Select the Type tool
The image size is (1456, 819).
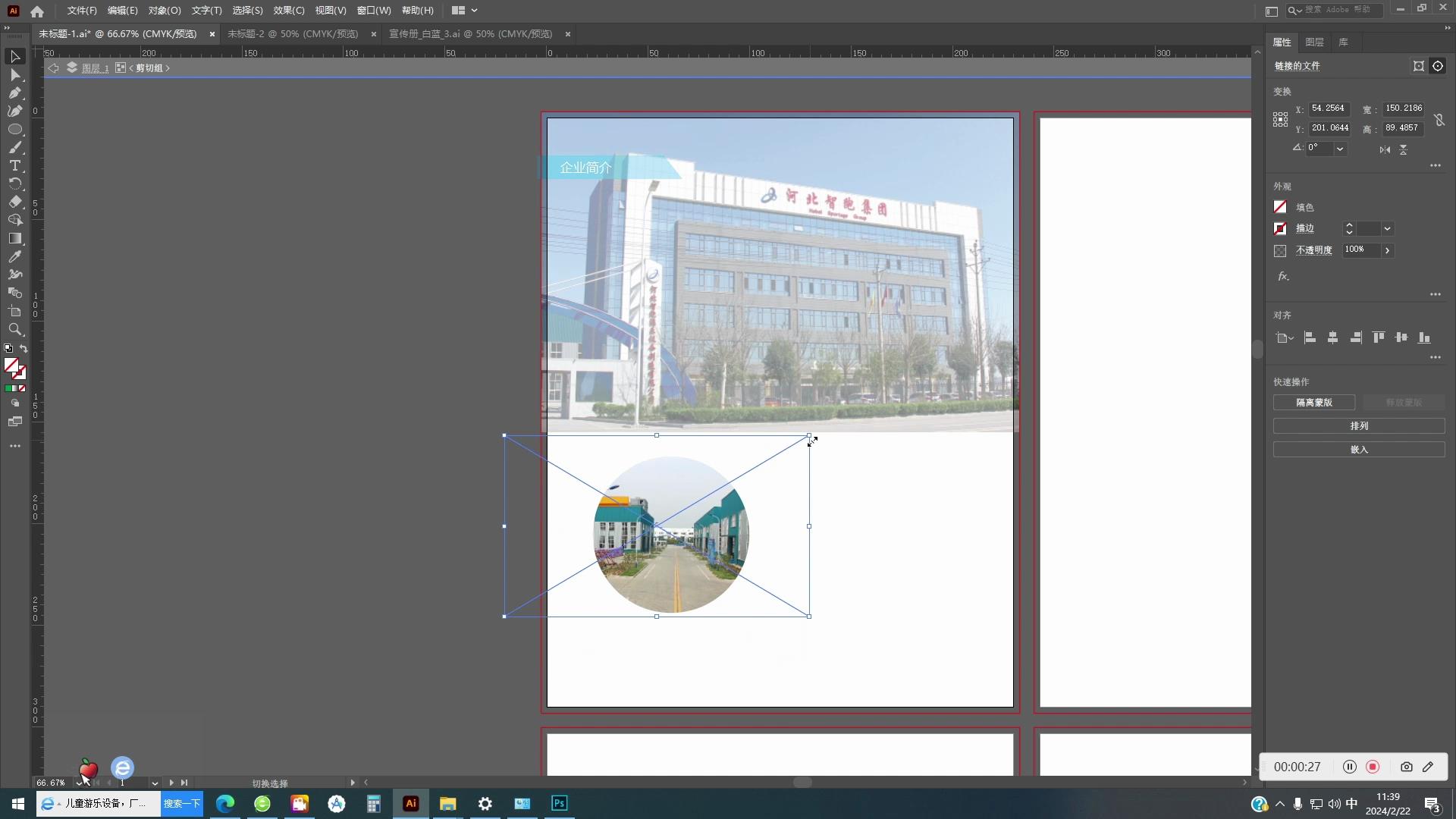[14, 166]
